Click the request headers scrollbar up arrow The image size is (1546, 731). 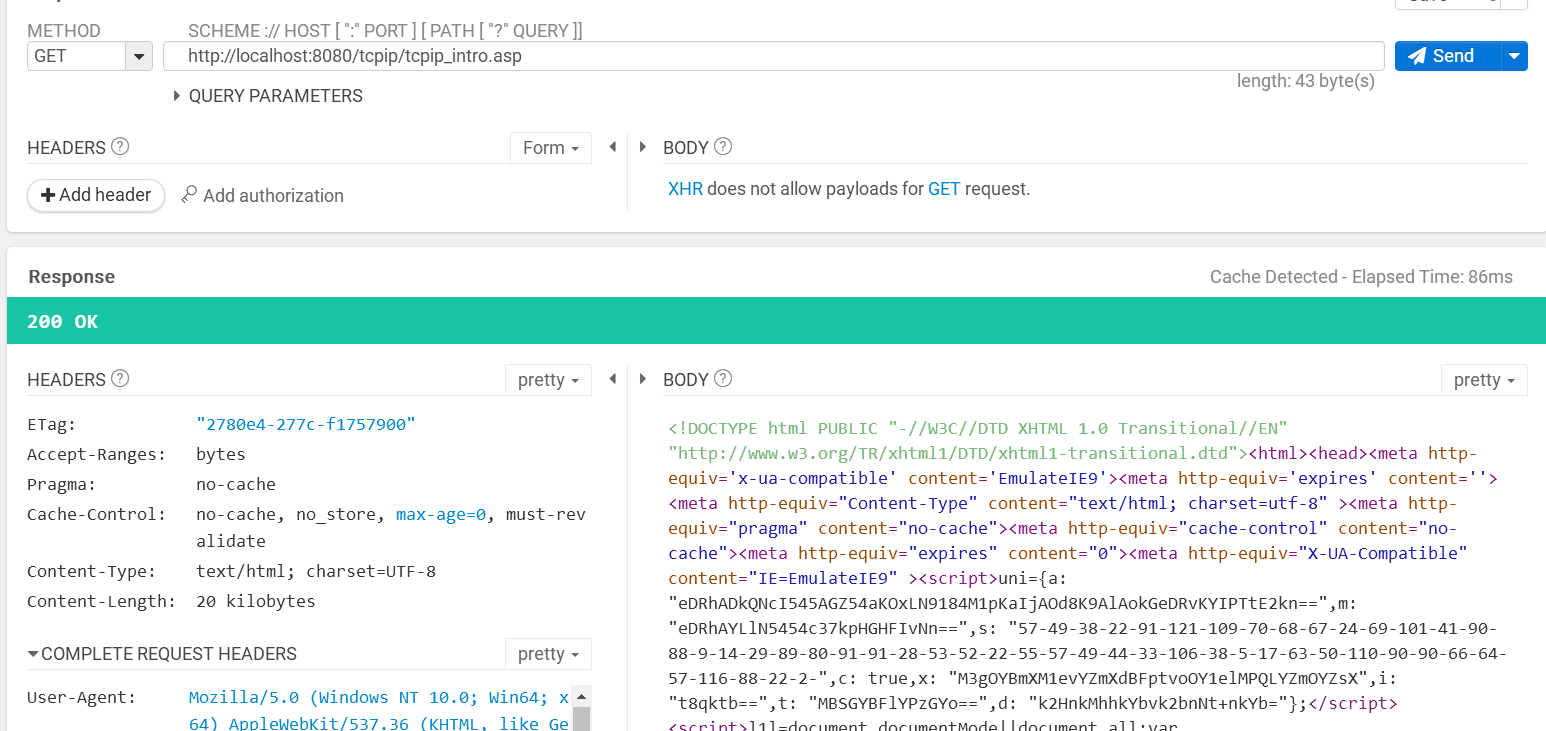tap(580, 694)
